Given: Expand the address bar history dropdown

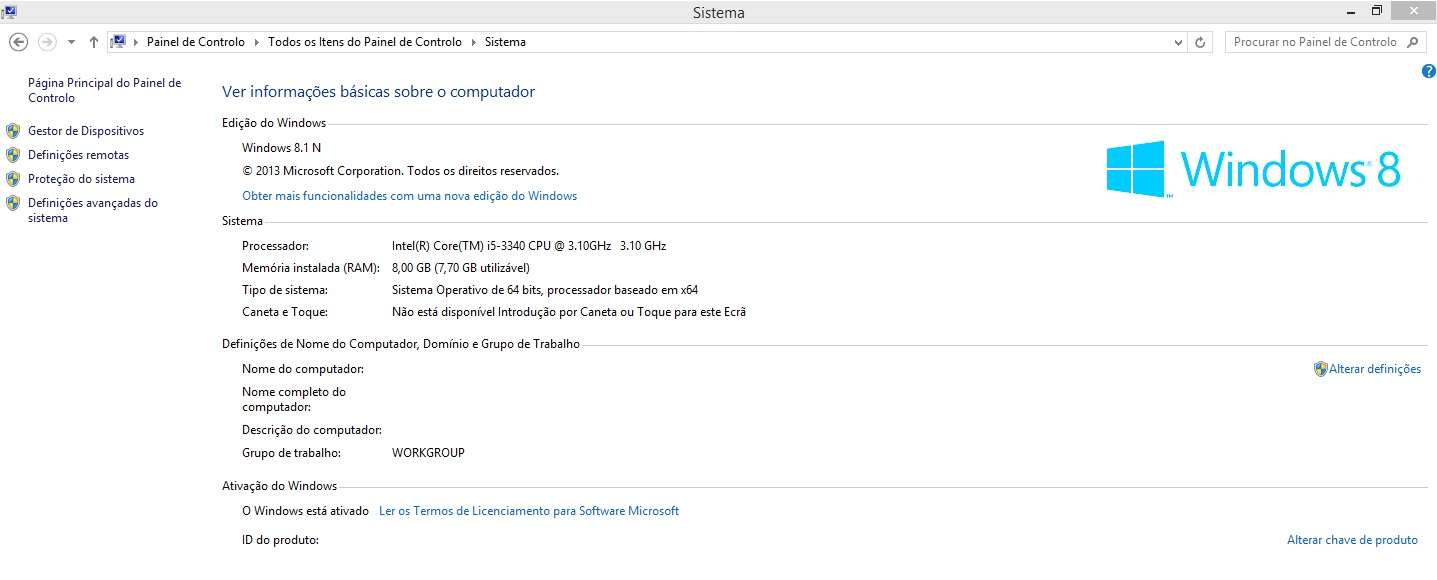Looking at the screenshot, I should pyautogui.click(x=1178, y=42).
